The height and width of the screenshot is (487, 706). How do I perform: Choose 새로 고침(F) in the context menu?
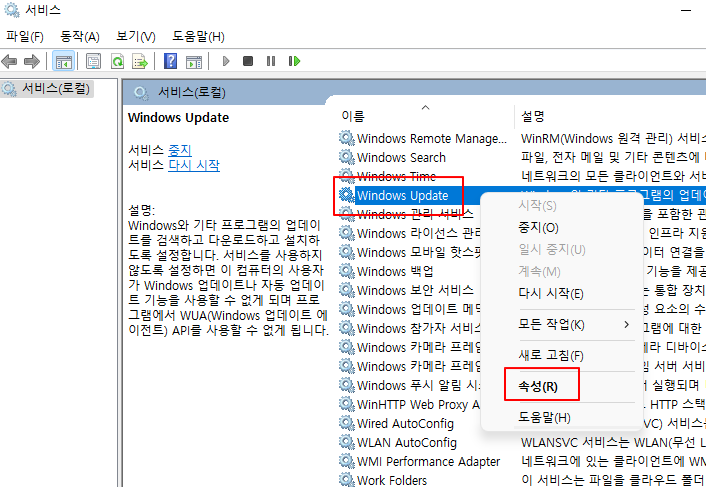coord(551,356)
